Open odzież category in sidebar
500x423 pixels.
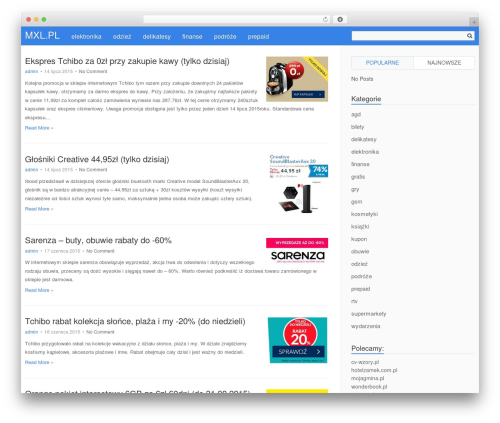pos(359,264)
